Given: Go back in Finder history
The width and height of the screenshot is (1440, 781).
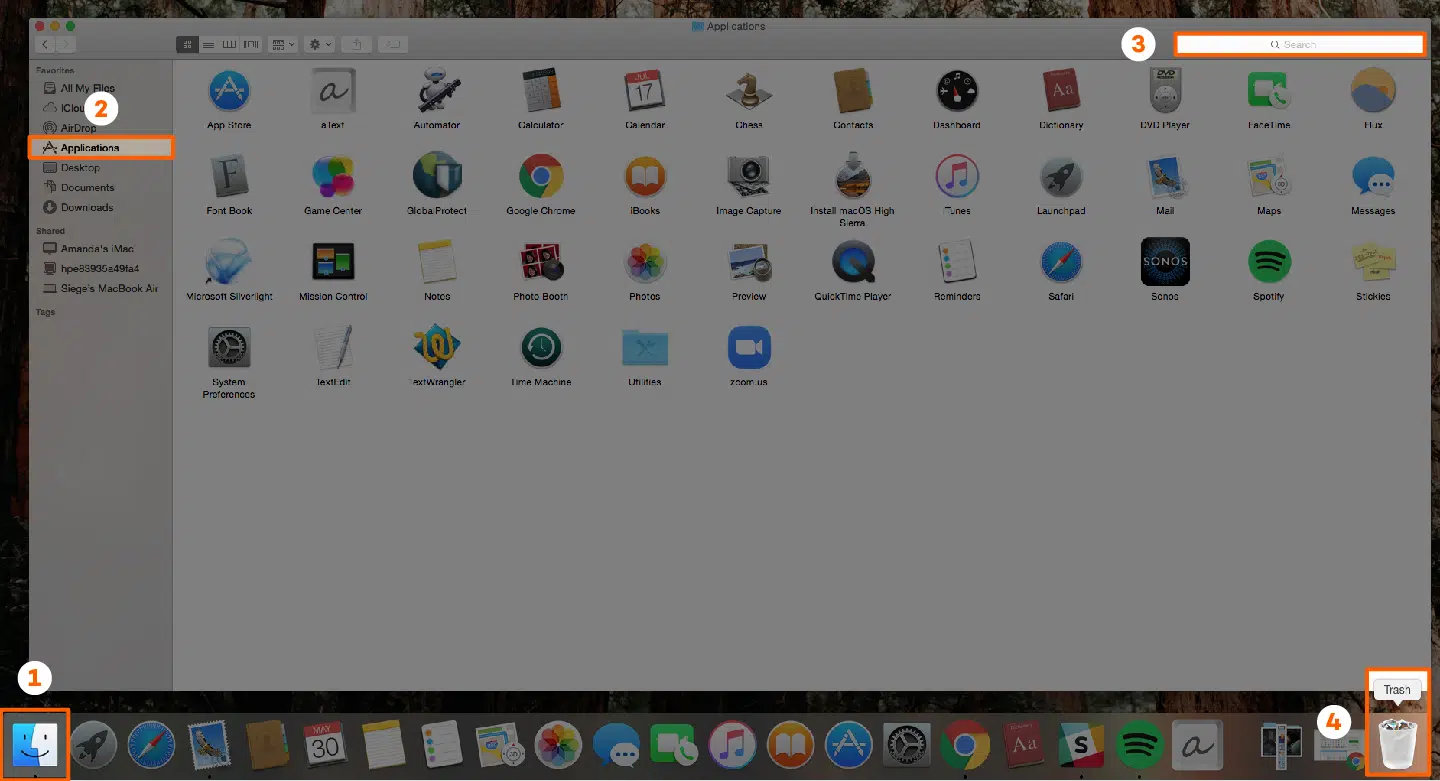Looking at the screenshot, I should coord(45,45).
